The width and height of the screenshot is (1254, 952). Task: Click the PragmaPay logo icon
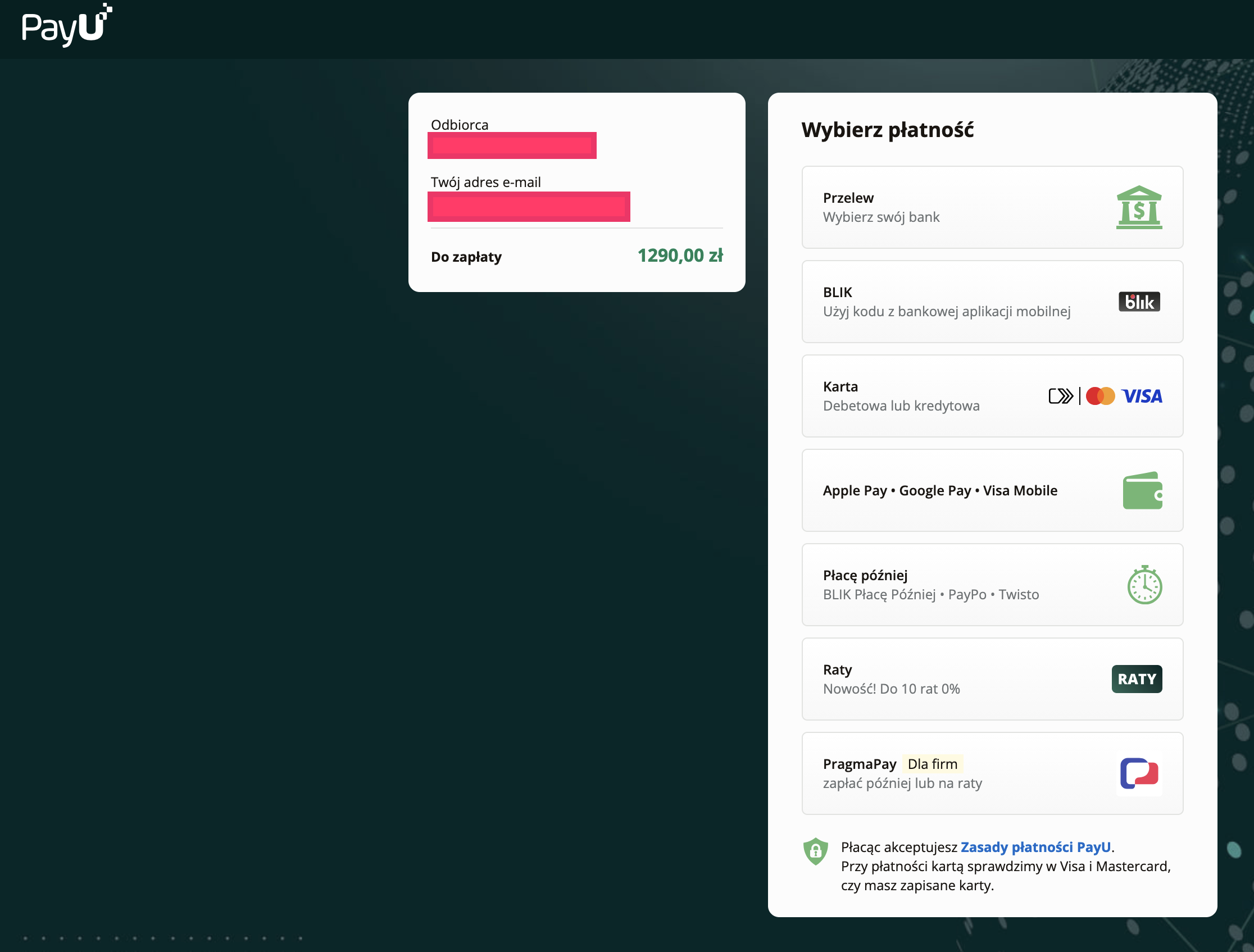coord(1139,773)
